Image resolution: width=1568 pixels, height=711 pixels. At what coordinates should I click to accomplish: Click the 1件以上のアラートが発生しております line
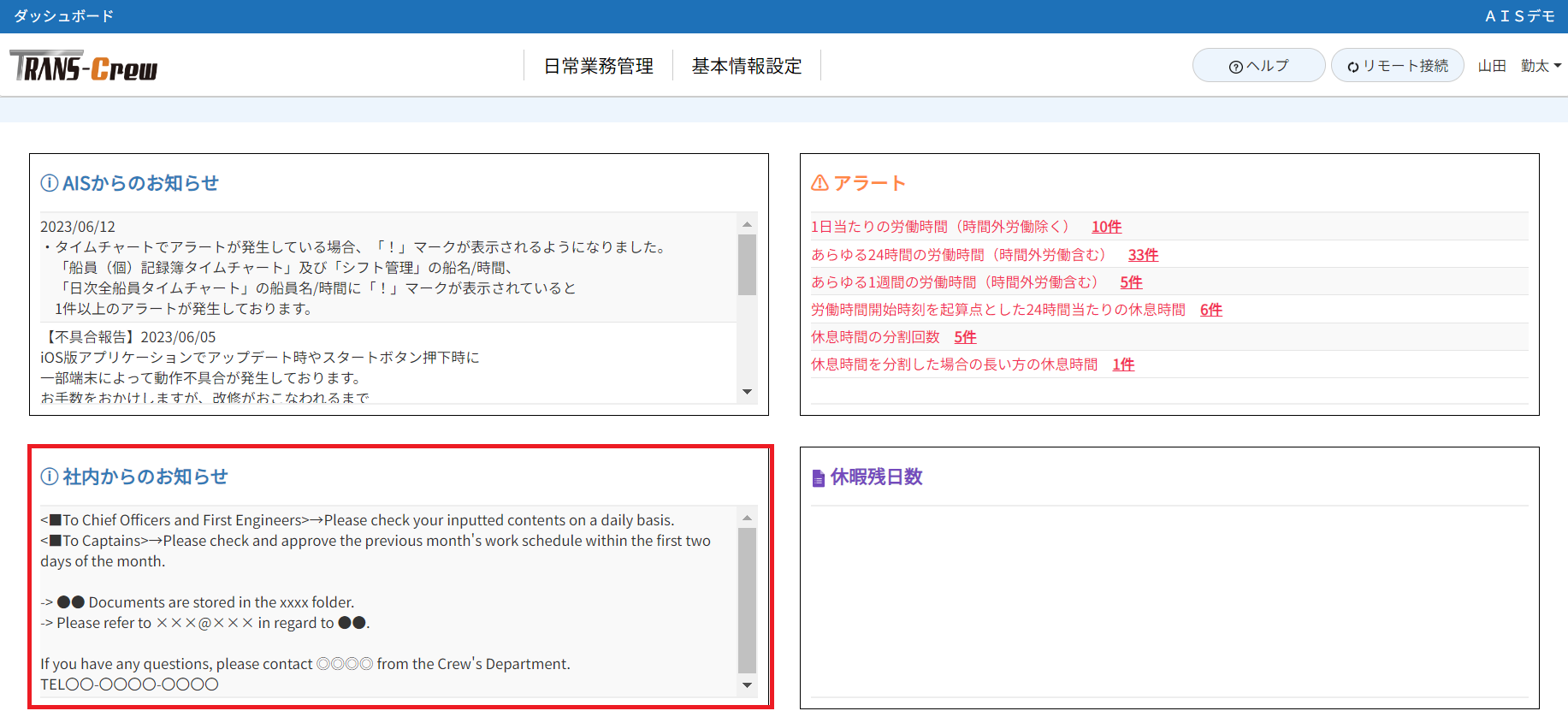pyautogui.click(x=184, y=309)
